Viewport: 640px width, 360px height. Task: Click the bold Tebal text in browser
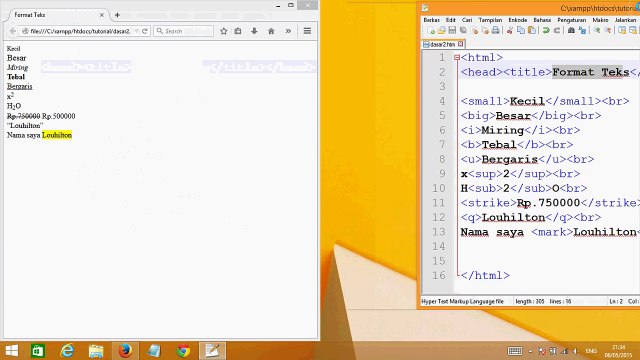pyautogui.click(x=16, y=77)
